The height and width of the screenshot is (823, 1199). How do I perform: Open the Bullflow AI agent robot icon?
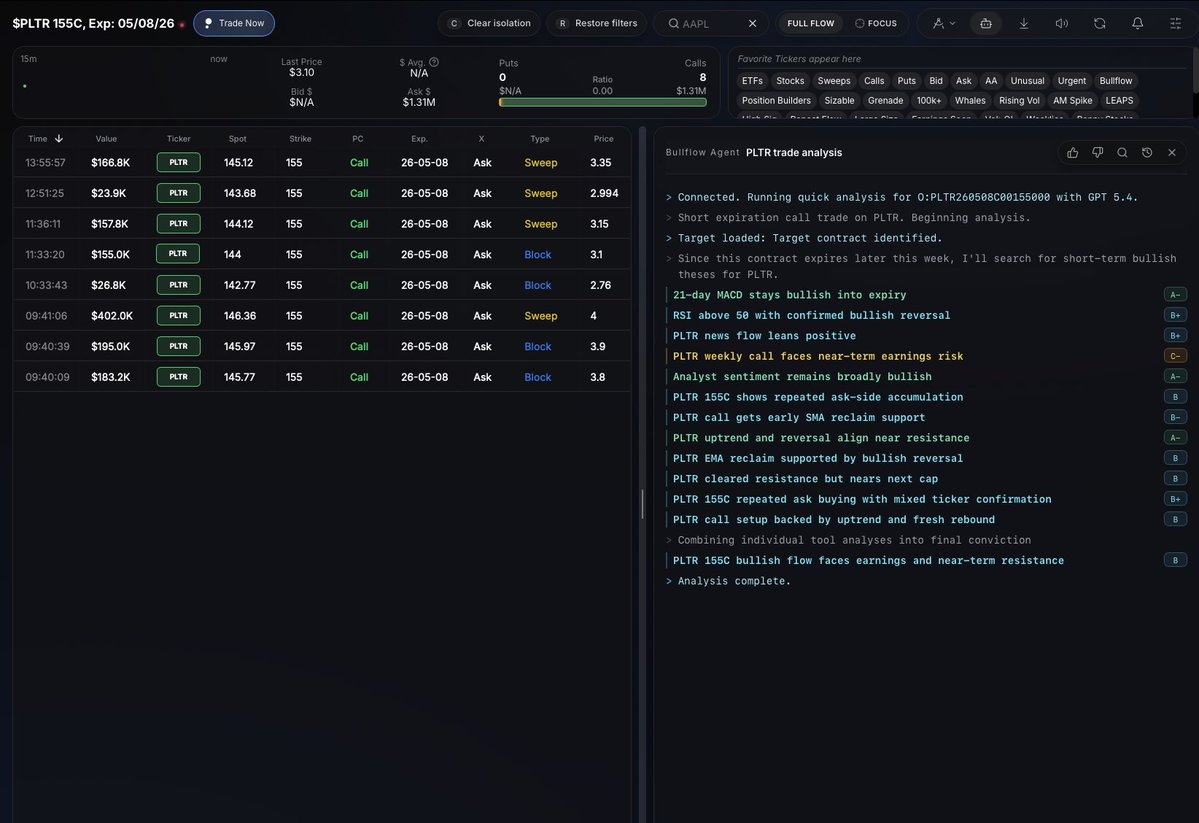tap(986, 24)
